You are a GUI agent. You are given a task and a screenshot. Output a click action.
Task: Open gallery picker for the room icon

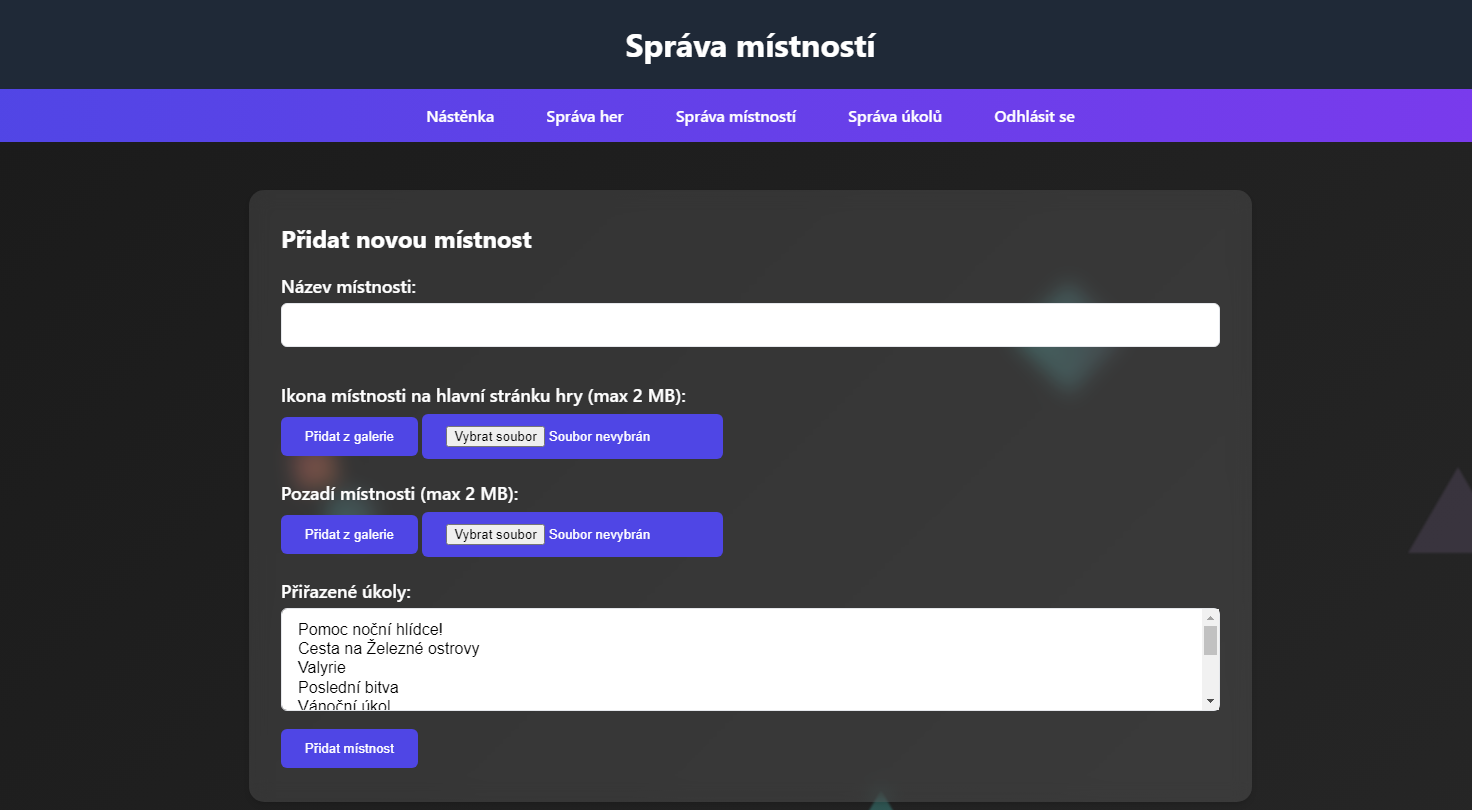pos(349,436)
